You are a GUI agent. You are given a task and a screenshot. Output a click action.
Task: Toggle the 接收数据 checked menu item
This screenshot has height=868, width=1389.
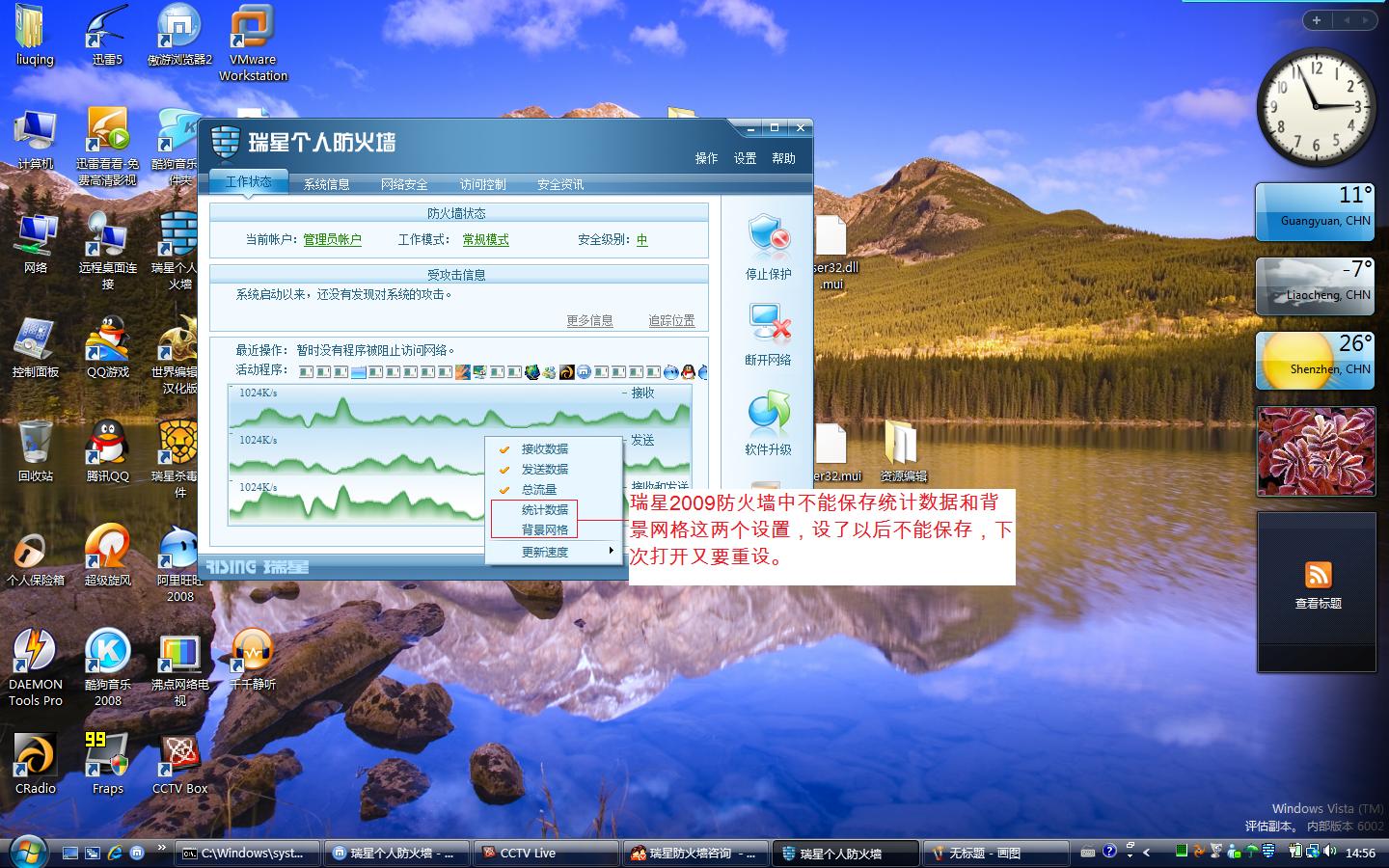pyautogui.click(x=555, y=448)
